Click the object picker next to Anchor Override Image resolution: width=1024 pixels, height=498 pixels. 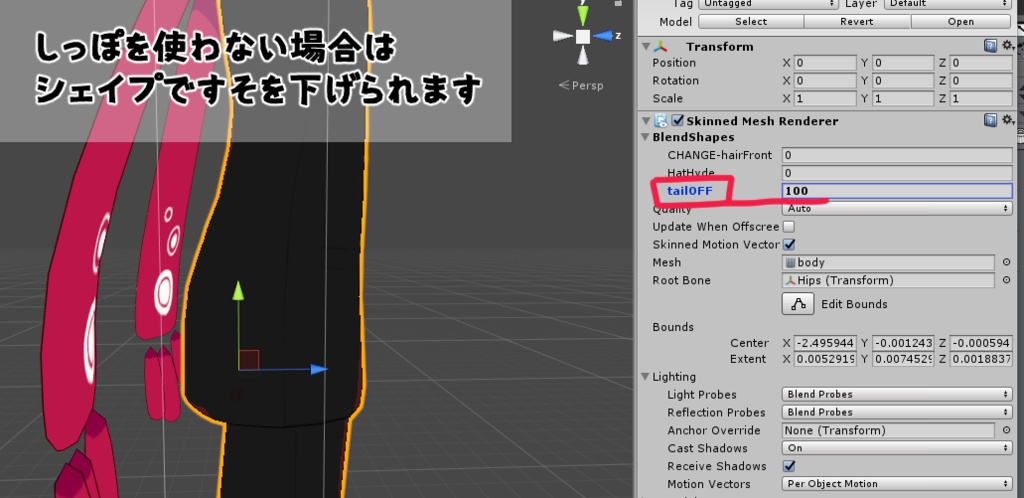pos(1006,430)
